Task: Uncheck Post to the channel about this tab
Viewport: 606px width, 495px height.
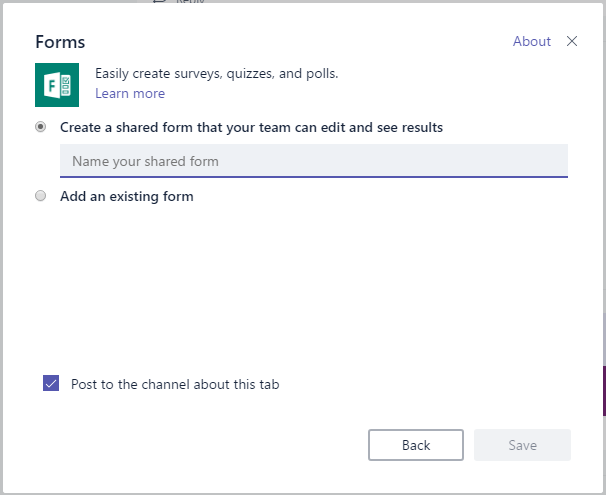Action: (x=51, y=383)
